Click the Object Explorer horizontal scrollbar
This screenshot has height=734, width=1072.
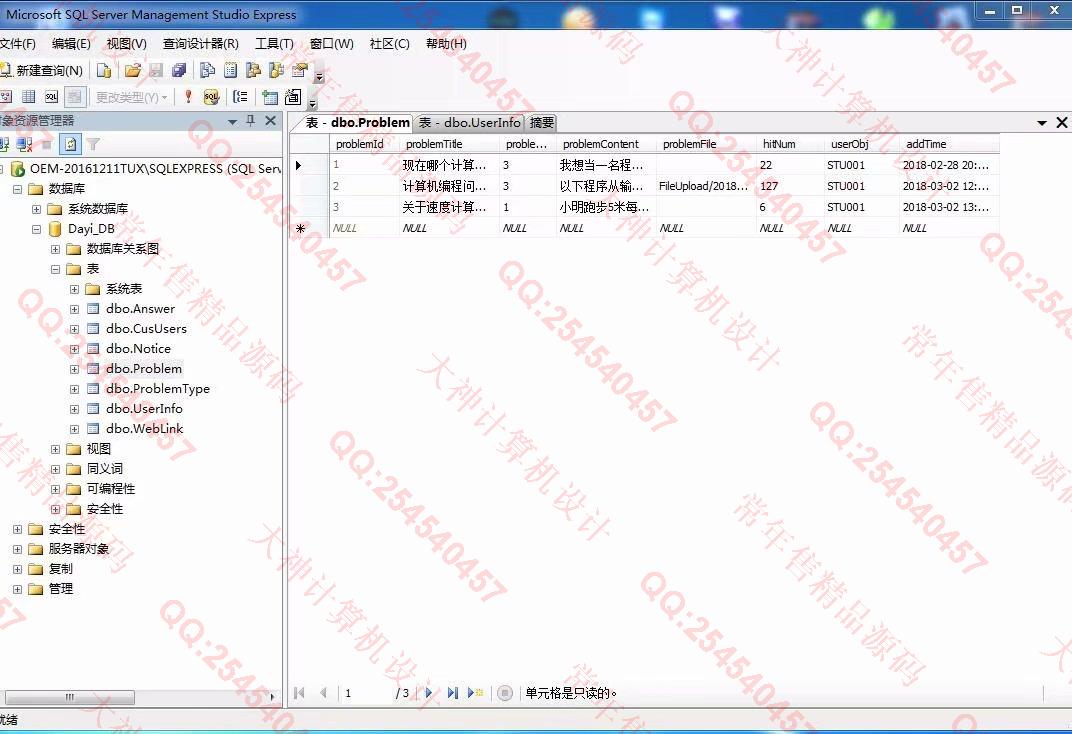(69, 697)
